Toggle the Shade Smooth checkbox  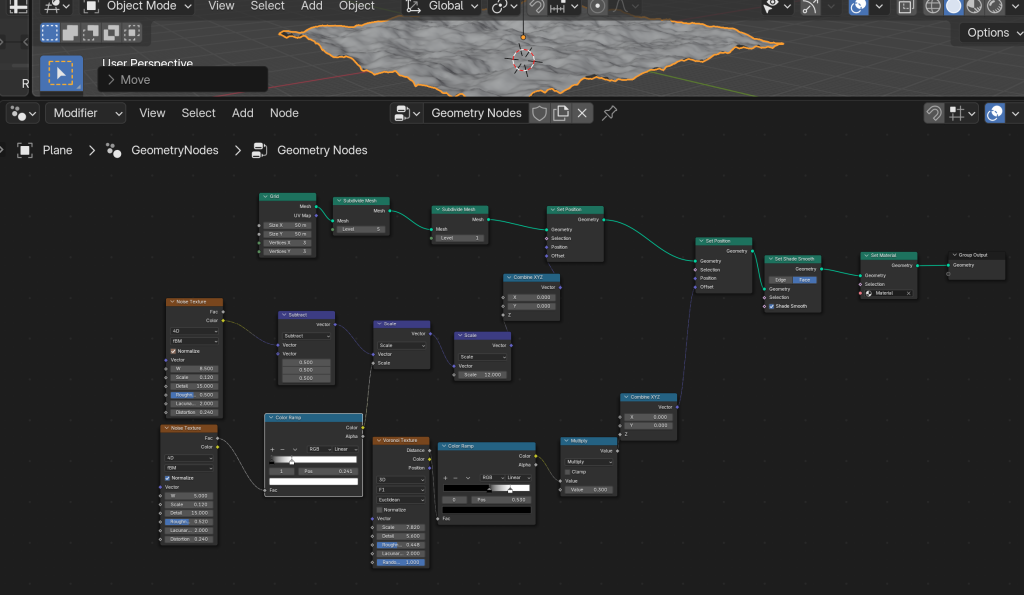pos(771,306)
